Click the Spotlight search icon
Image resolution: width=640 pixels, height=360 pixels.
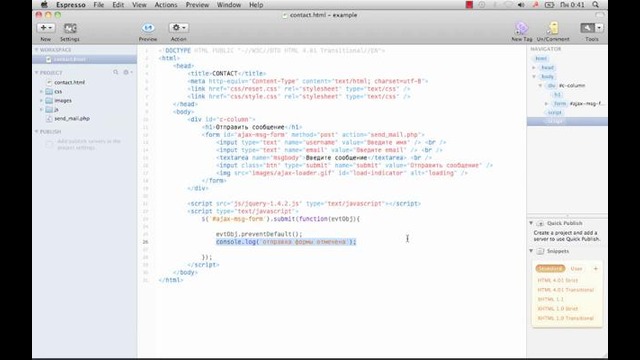[x=596, y=5]
